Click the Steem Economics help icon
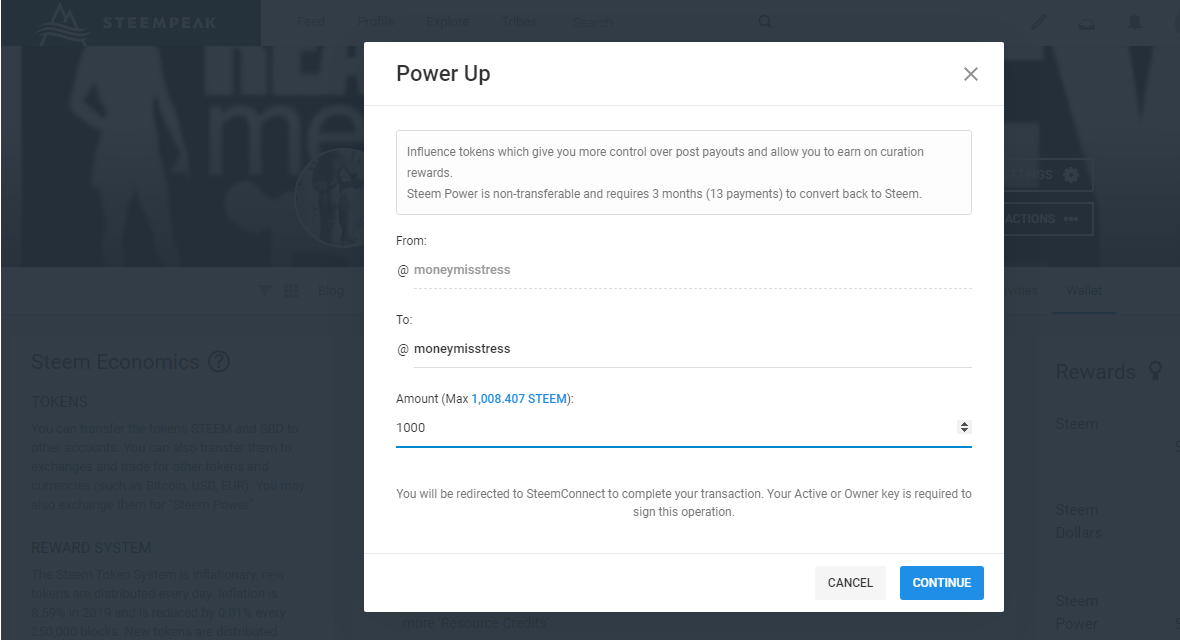This screenshot has width=1180, height=640. (x=219, y=362)
